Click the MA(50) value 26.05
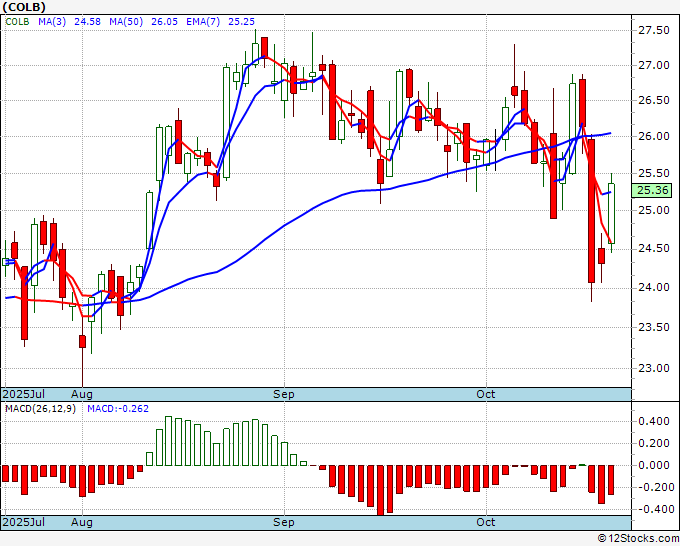This screenshot has height=546, width=680. (x=164, y=22)
